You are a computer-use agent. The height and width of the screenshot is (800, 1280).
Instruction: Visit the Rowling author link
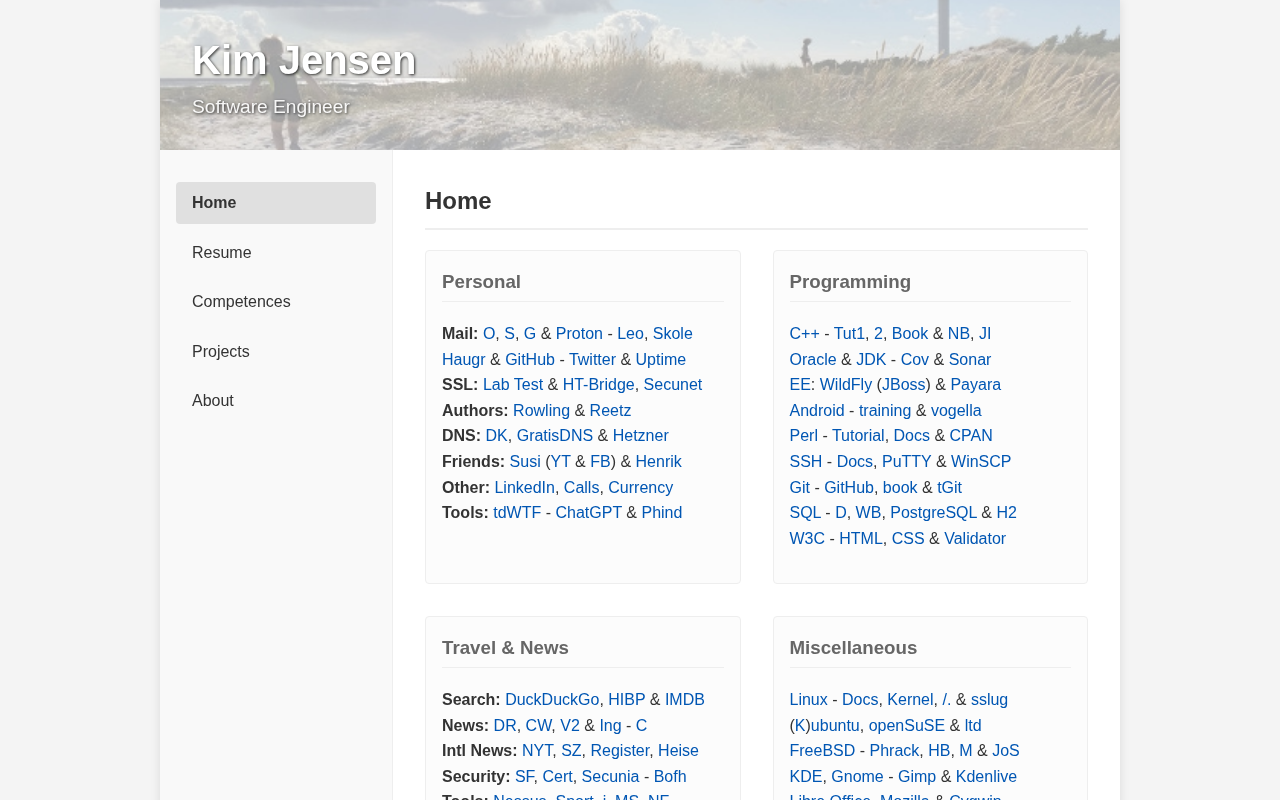tap(541, 411)
